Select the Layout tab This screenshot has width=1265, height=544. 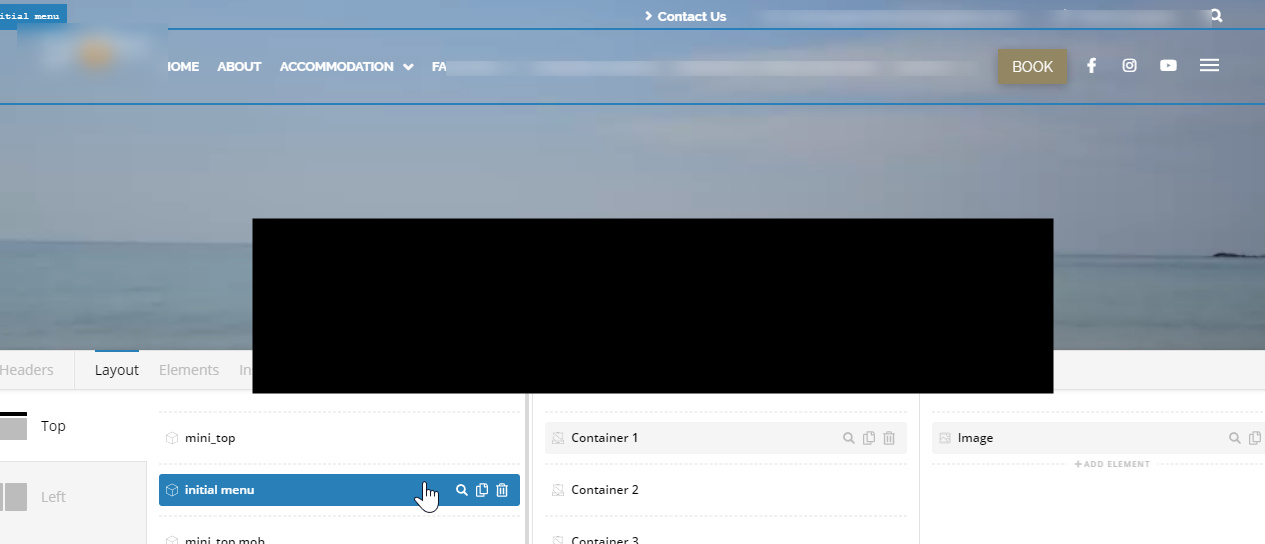(x=117, y=370)
